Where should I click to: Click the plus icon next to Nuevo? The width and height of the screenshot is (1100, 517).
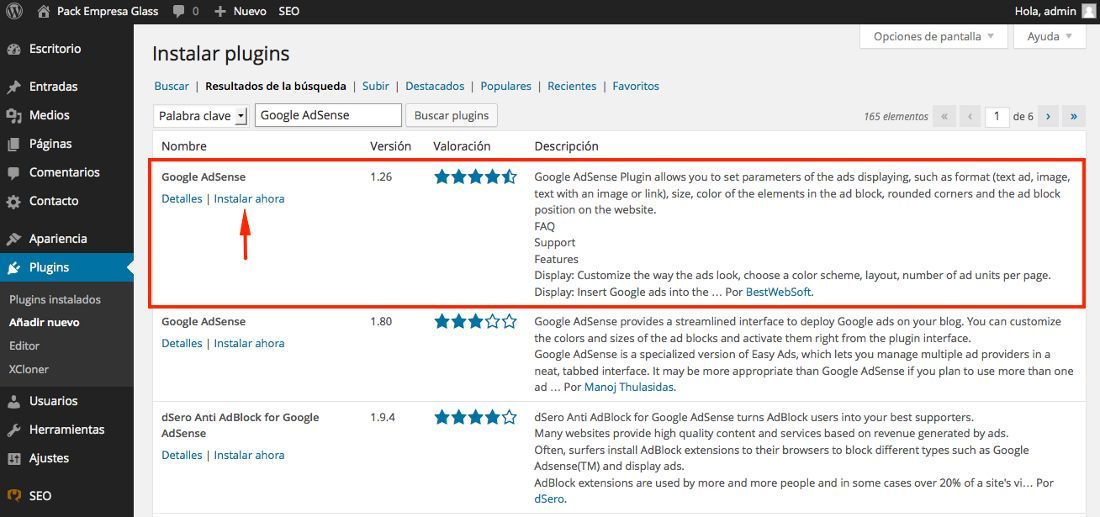[220, 11]
